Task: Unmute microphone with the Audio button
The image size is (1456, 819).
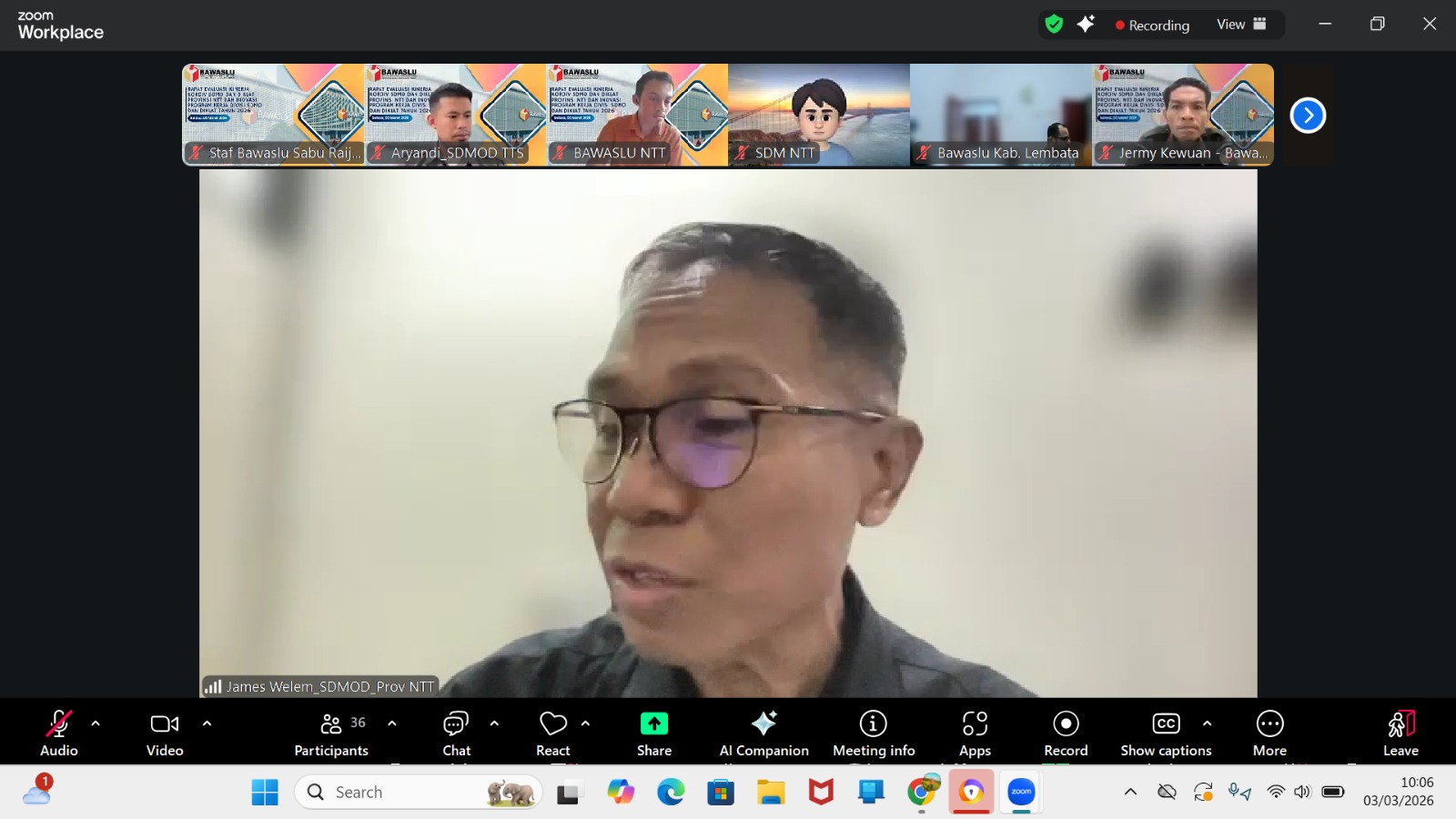Action: (x=59, y=733)
